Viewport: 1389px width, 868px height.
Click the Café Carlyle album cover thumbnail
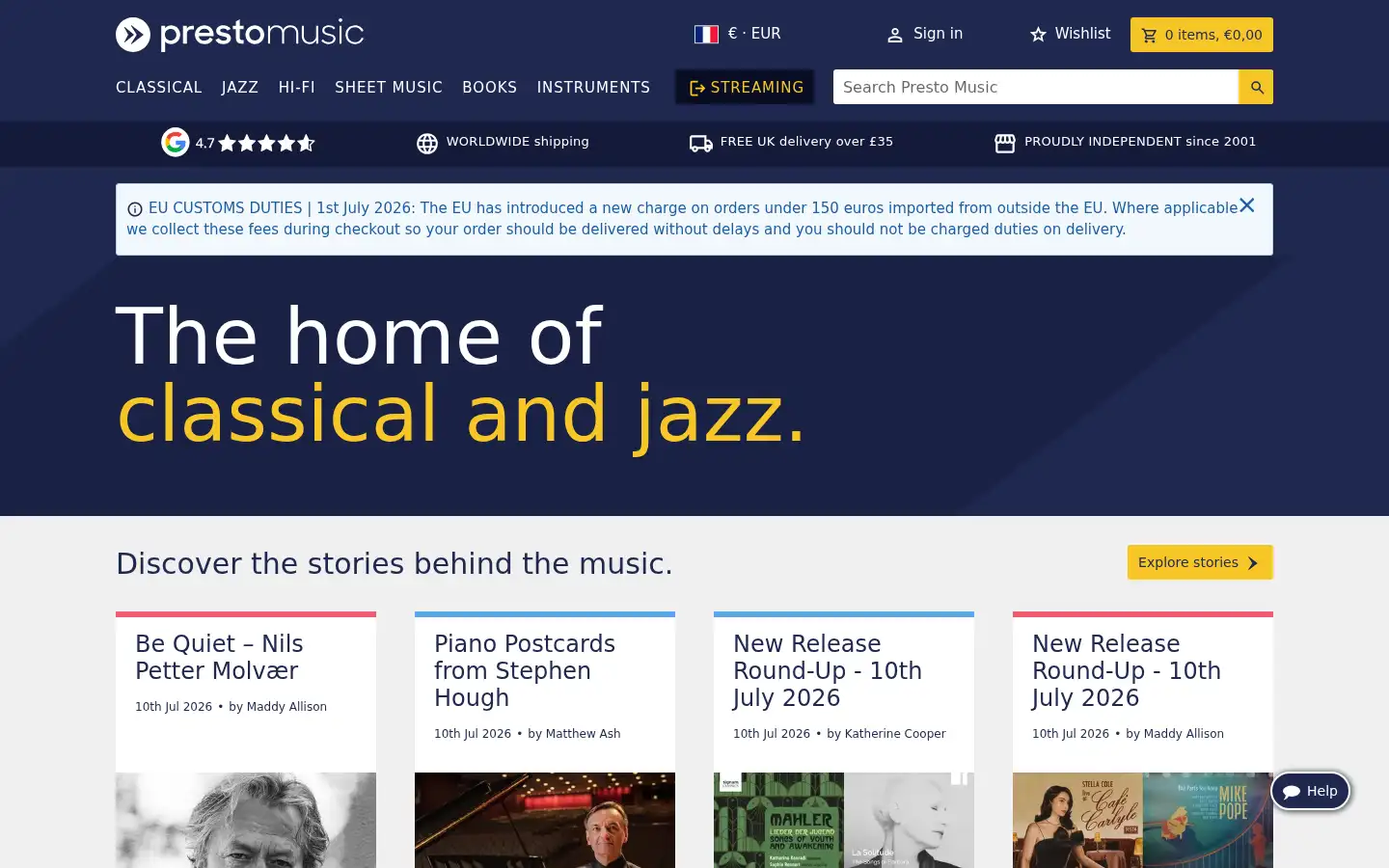[1077, 820]
